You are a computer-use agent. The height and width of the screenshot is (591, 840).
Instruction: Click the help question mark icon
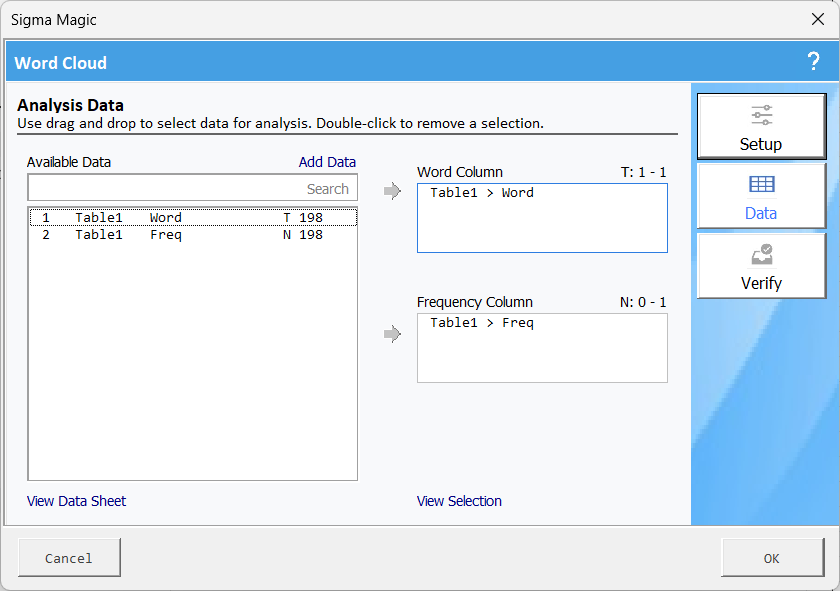click(x=813, y=62)
